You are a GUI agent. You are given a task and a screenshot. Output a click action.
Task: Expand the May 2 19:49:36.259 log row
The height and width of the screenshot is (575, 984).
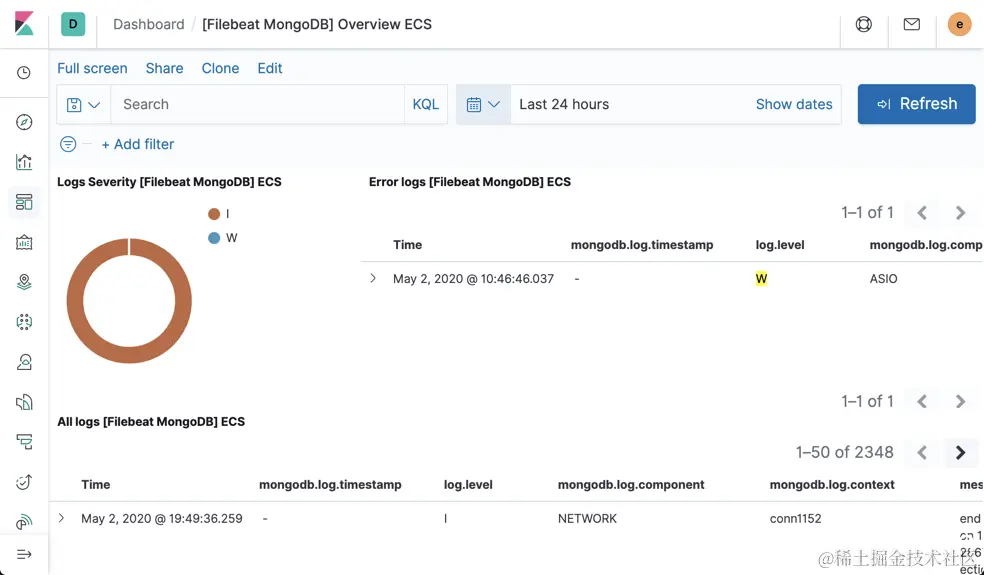[62, 518]
